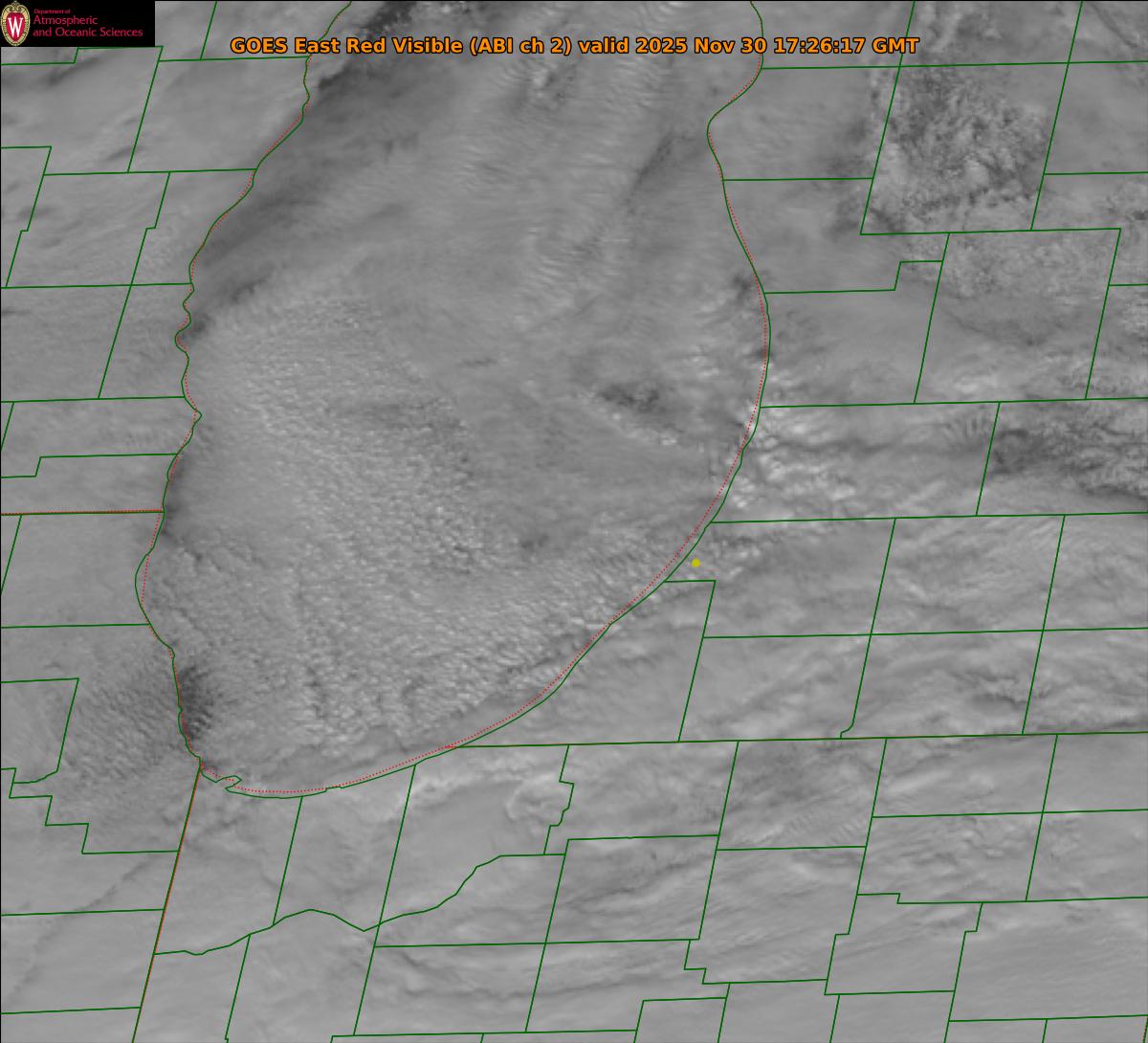Screen dimensions: 1148x1043
Task: Click the yellow dot marker near the lakeshore
Action: [x=695, y=563]
